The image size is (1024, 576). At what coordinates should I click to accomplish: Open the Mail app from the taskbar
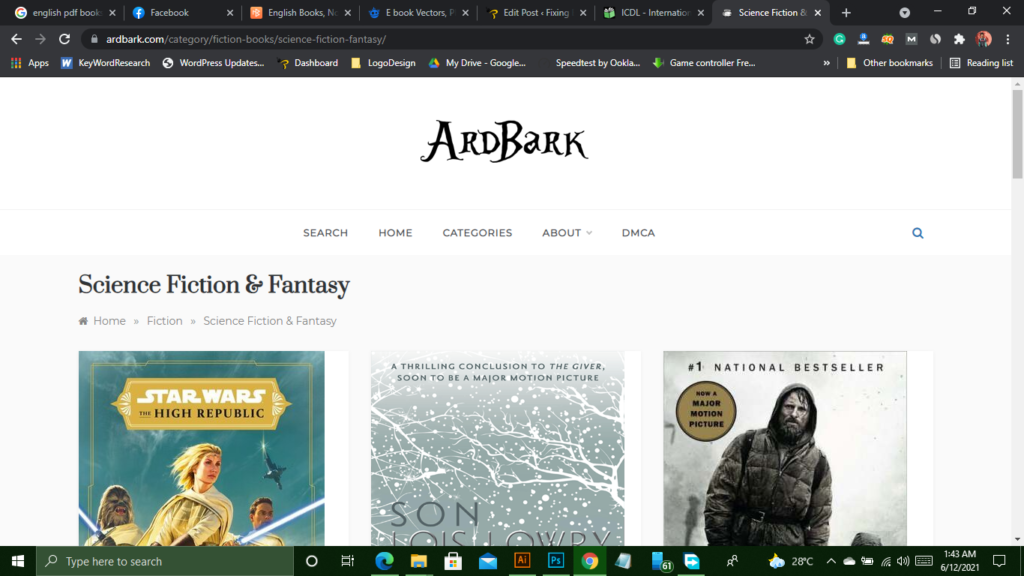[487, 561]
